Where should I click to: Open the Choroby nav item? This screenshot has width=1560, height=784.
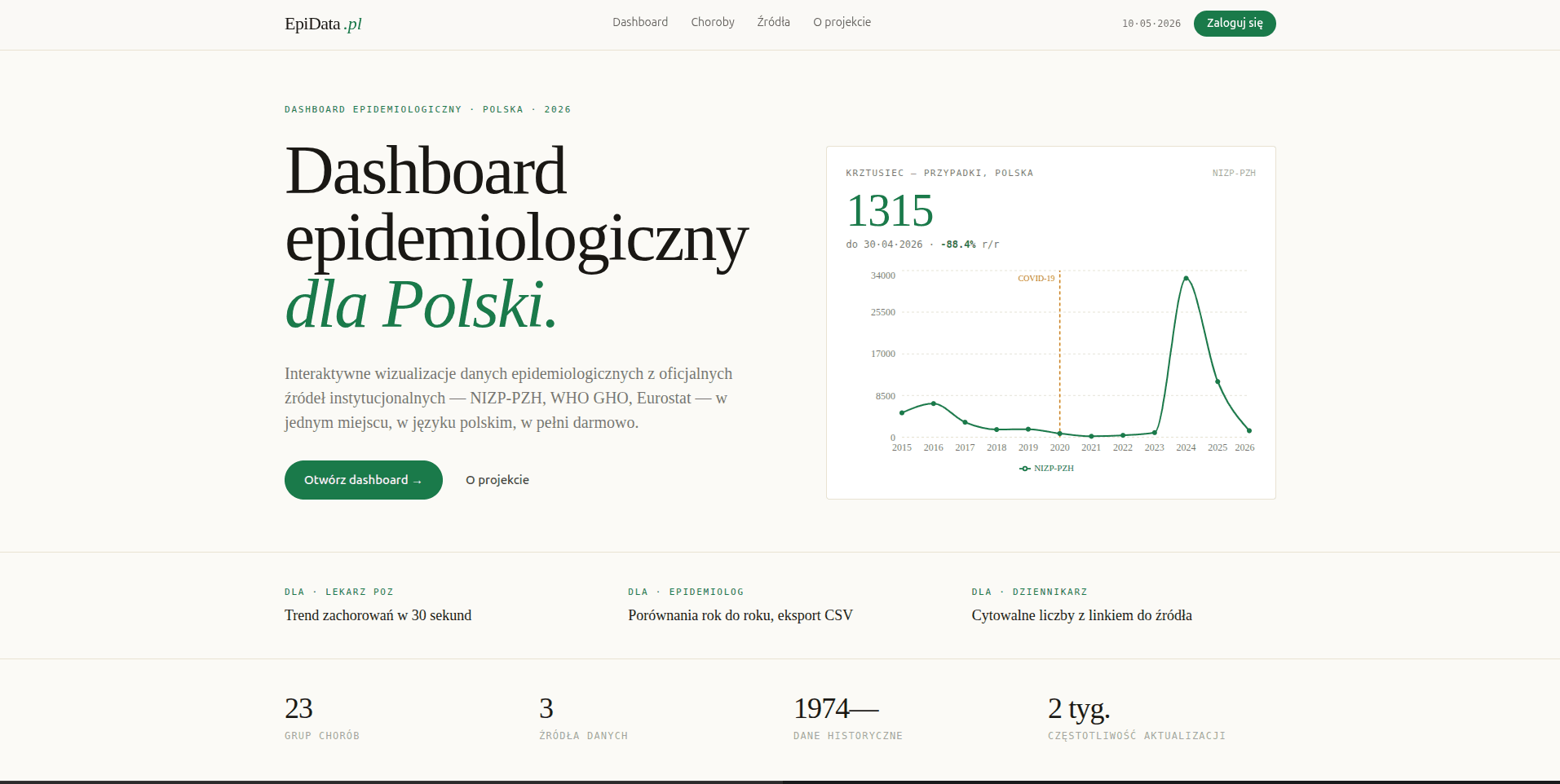coord(713,22)
